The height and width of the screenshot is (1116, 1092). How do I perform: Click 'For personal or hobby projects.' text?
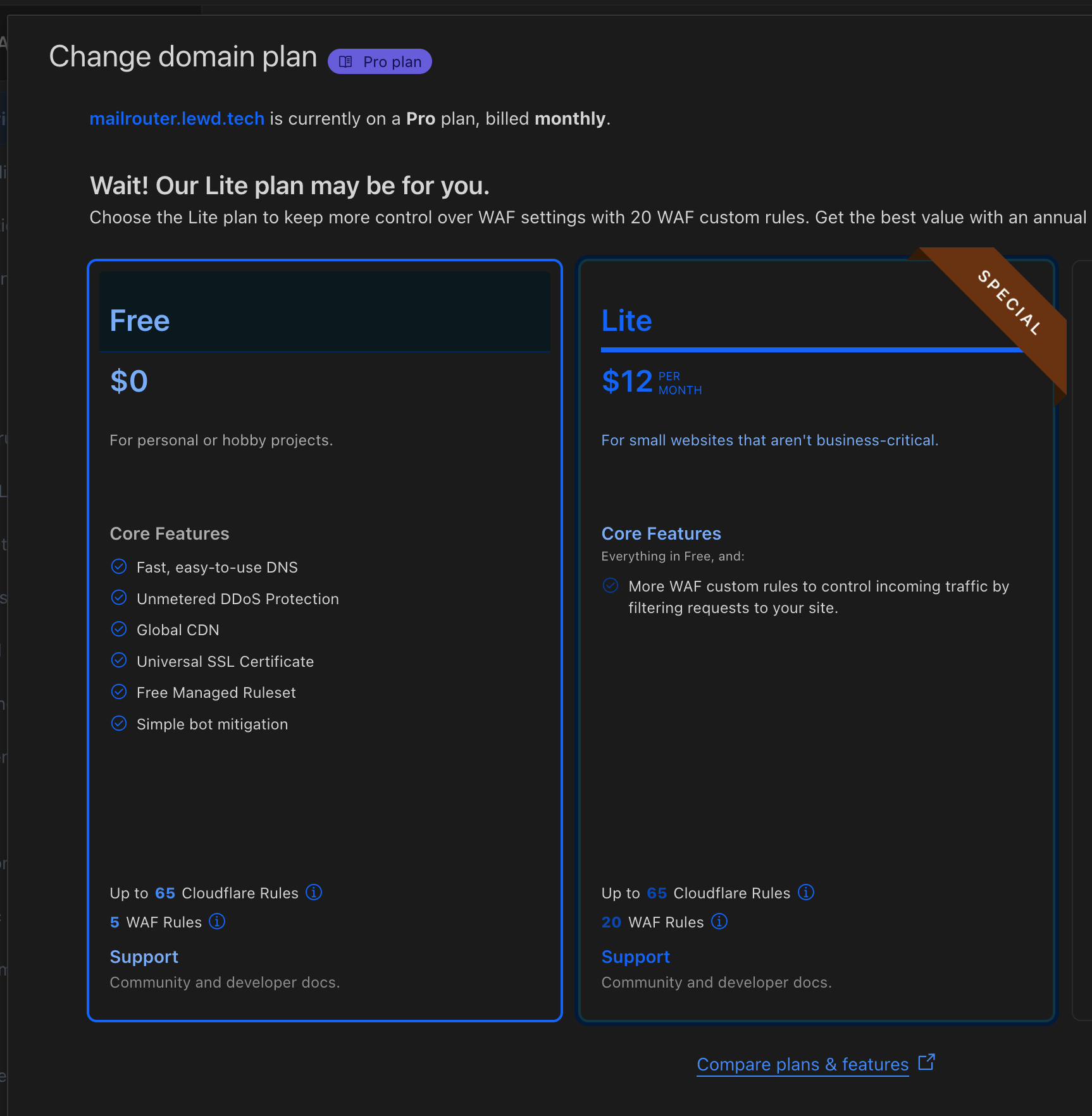click(x=221, y=440)
